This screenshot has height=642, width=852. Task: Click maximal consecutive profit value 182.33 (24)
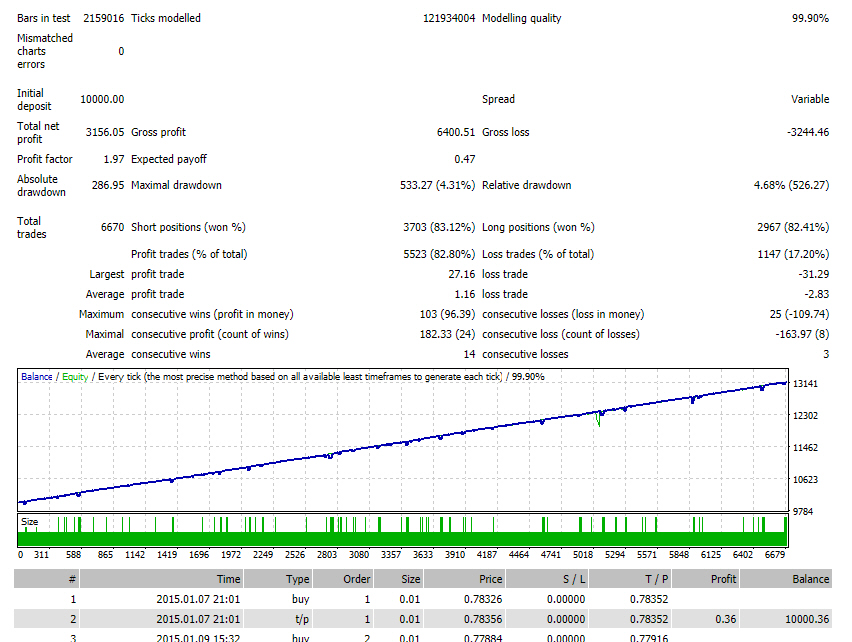click(447, 335)
